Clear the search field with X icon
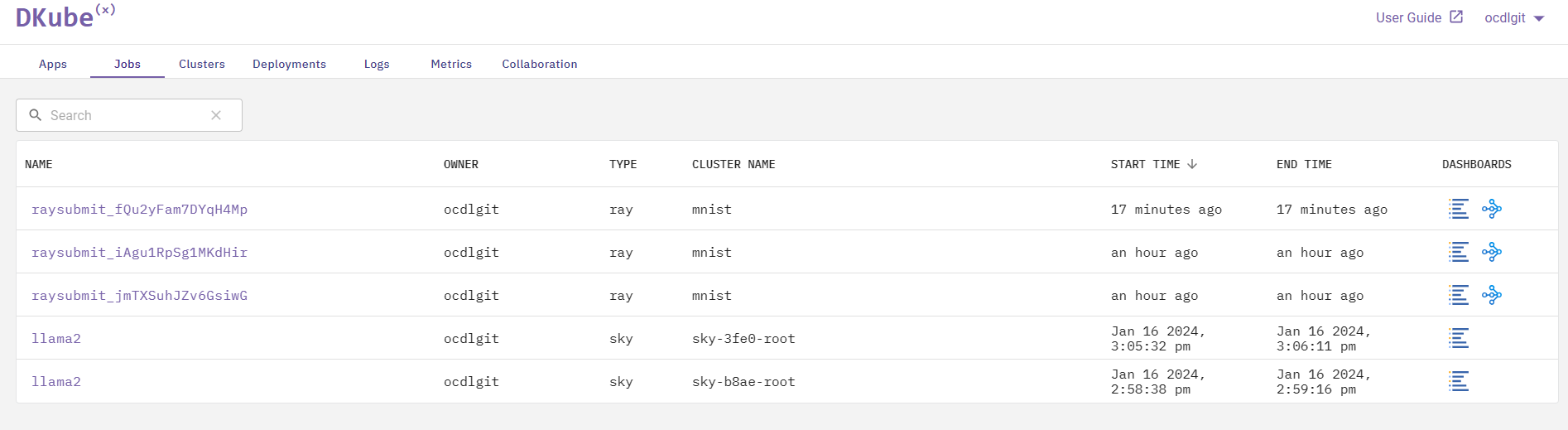Screen dimensions: 1568x430 tap(216, 115)
